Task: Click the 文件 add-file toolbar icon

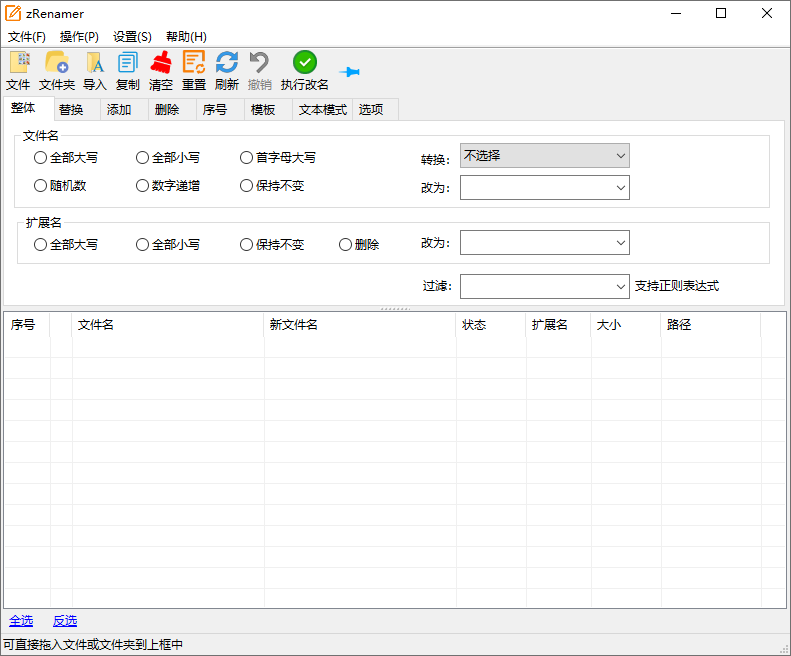Action: pos(19,63)
